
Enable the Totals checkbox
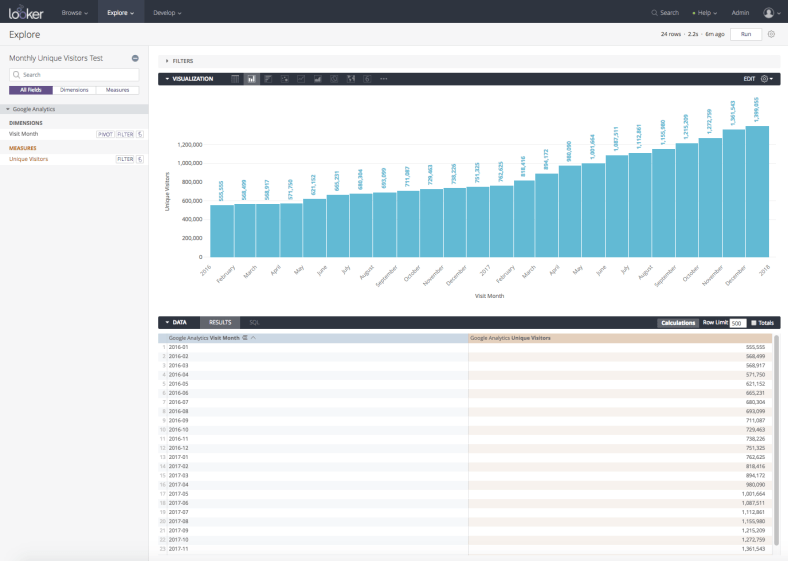754,323
